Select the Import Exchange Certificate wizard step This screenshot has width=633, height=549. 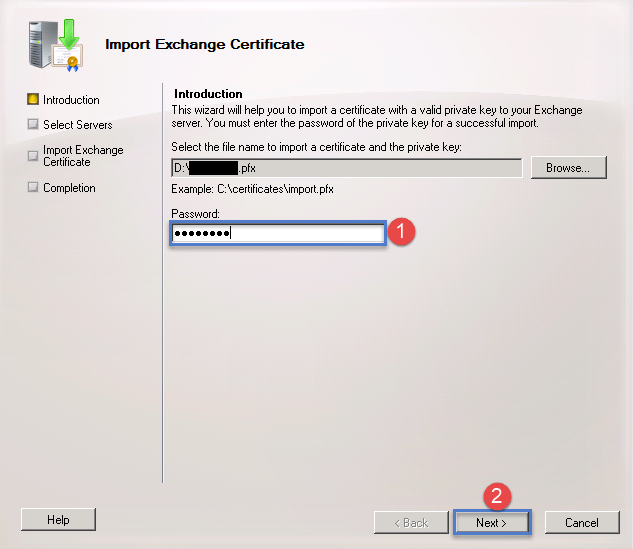[x=83, y=156]
